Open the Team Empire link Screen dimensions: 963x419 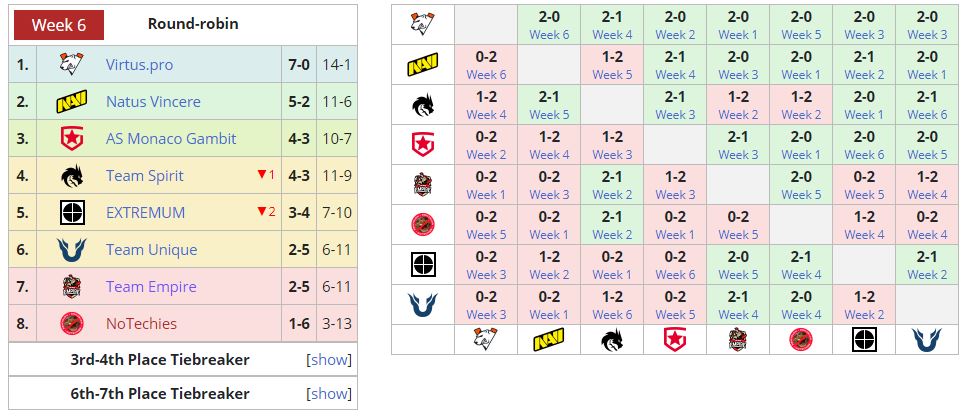pyautogui.click(x=151, y=287)
